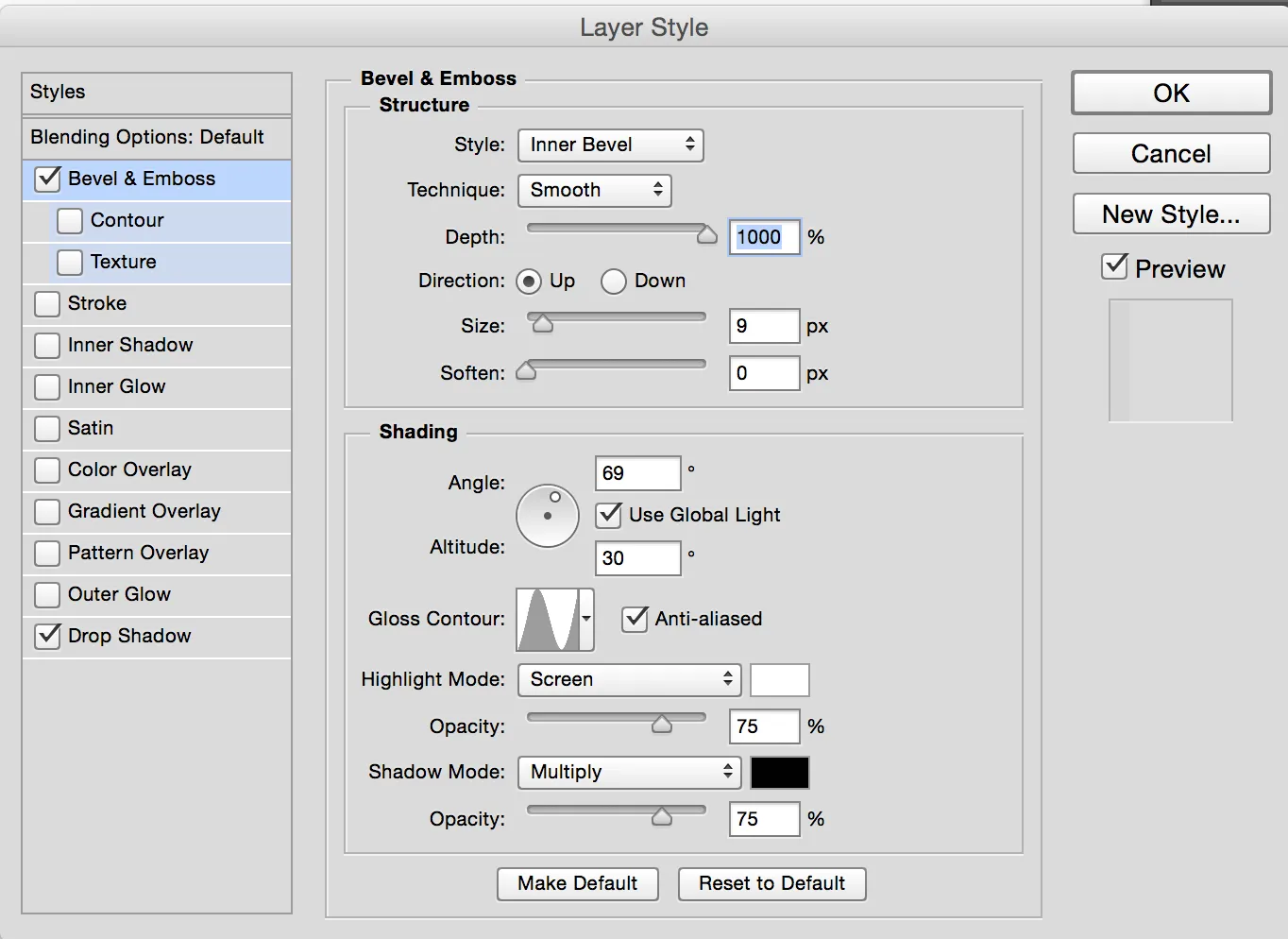Uncheck Use Global Light
Image resolution: width=1288 pixels, height=939 pixels.
609,516
